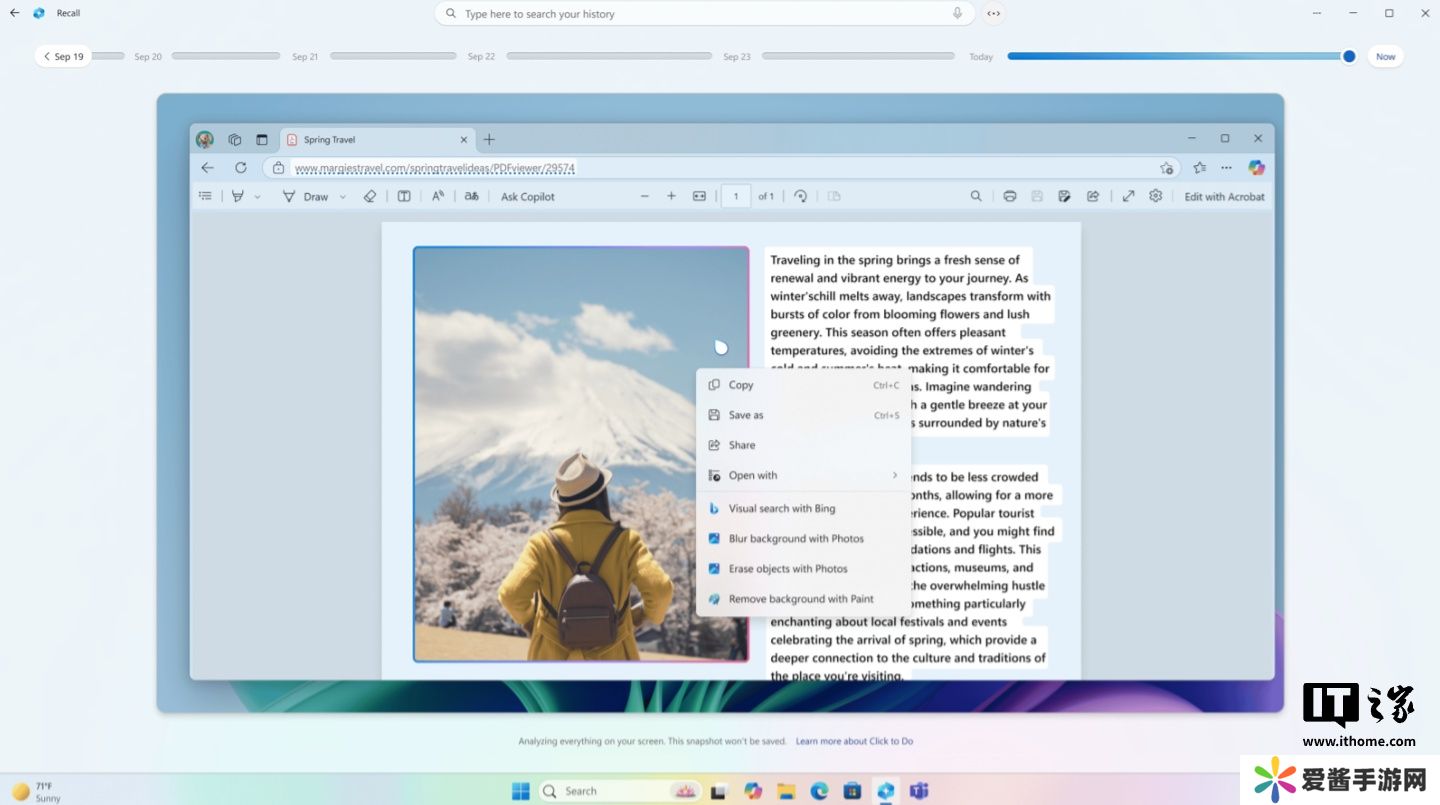Open the PDF viewer settings gear
Screen dimensions: 1440x805
[x=1156, y=197]
